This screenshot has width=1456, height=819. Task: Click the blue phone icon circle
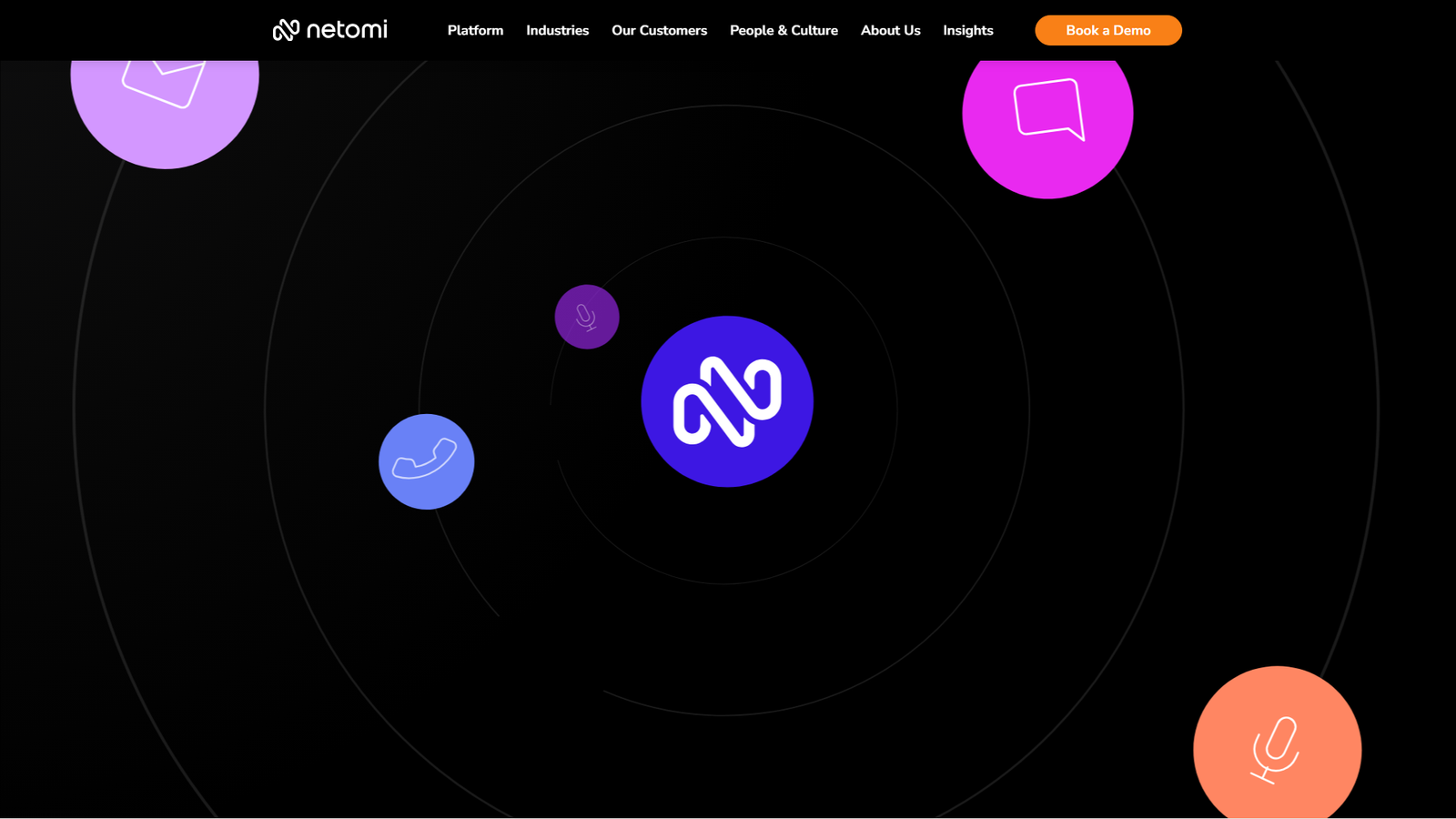click(x=427, y=461)
